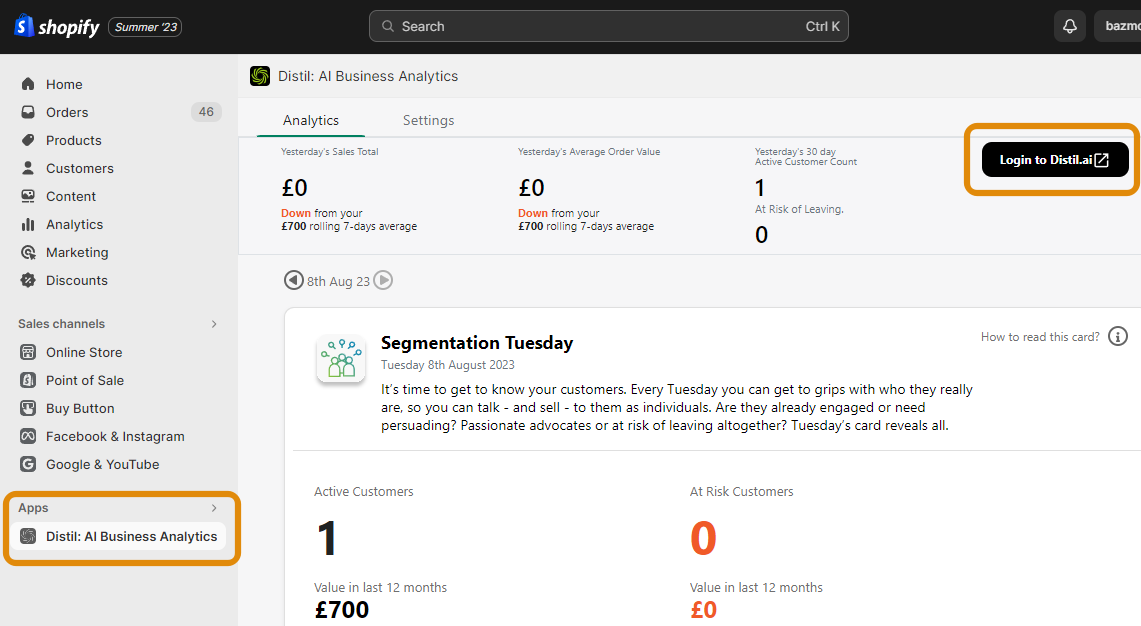Expand the Apps chevron
The width and height of the screenshot is (1141, 626).
214,508
